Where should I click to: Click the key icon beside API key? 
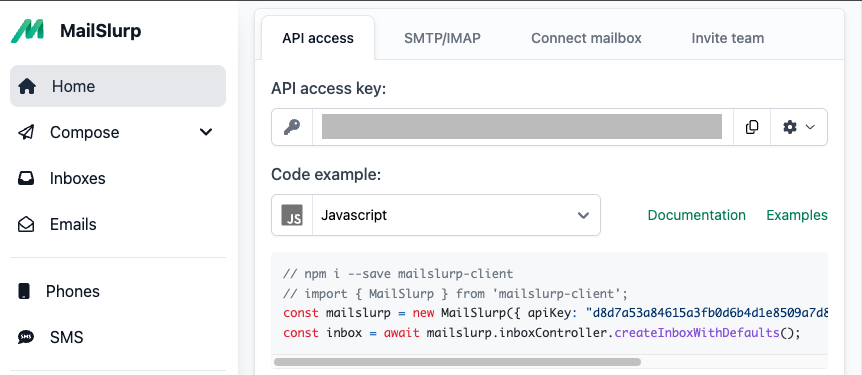pyautogui.click(x=292, y=127)
